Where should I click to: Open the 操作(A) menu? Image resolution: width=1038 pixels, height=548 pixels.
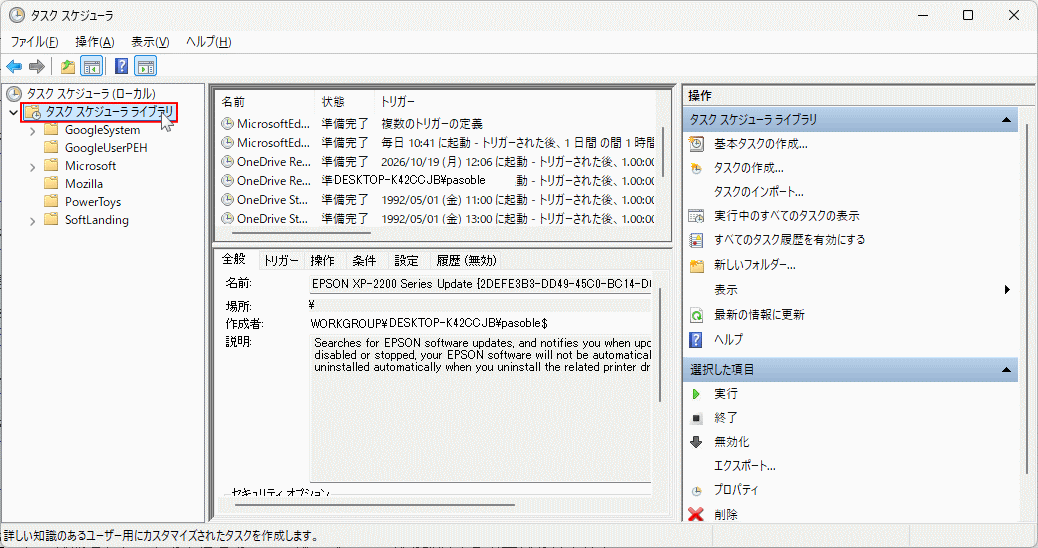tap(95, 42)
